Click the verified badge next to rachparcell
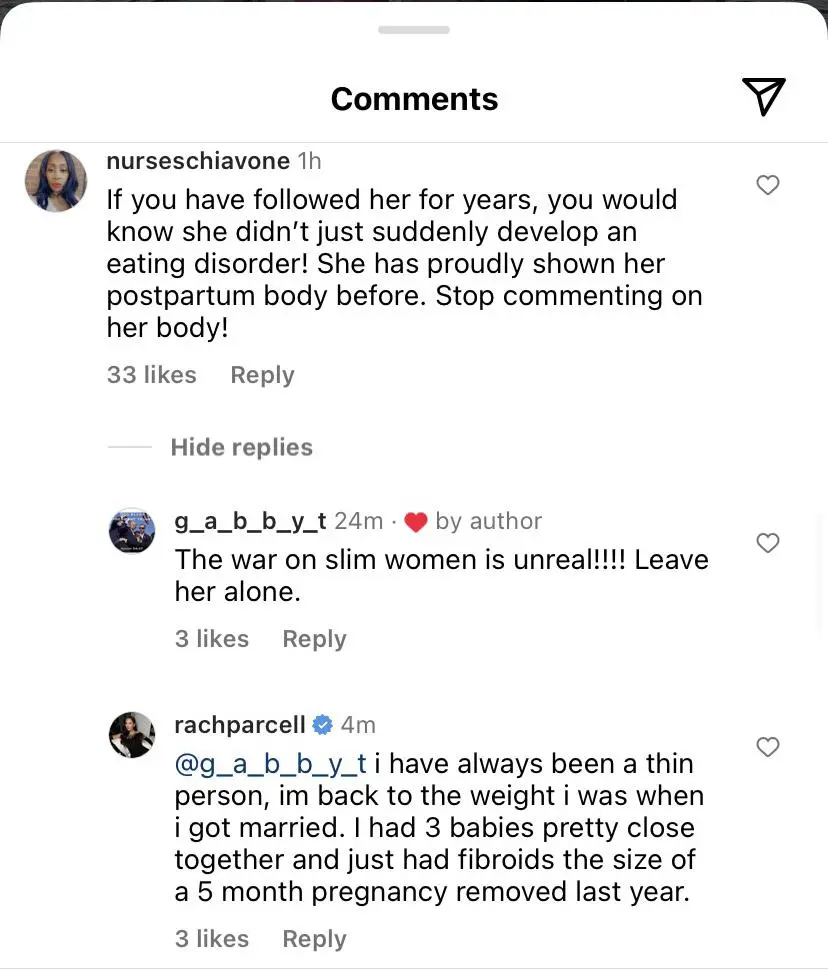 pyautogui.click(x=322, y=724)
